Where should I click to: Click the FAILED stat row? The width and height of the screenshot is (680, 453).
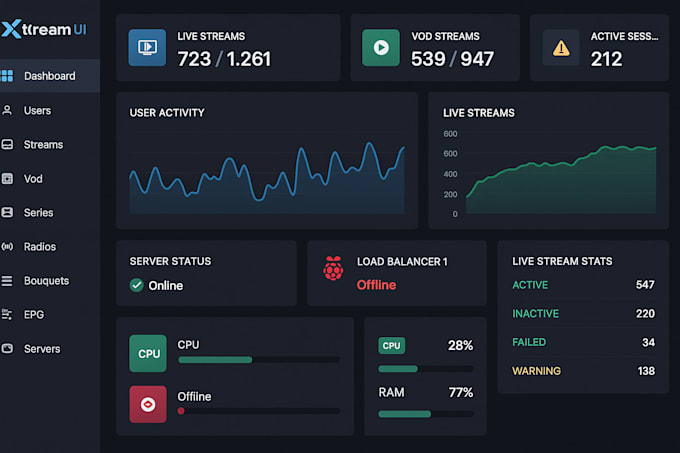[x=583, y=342]
